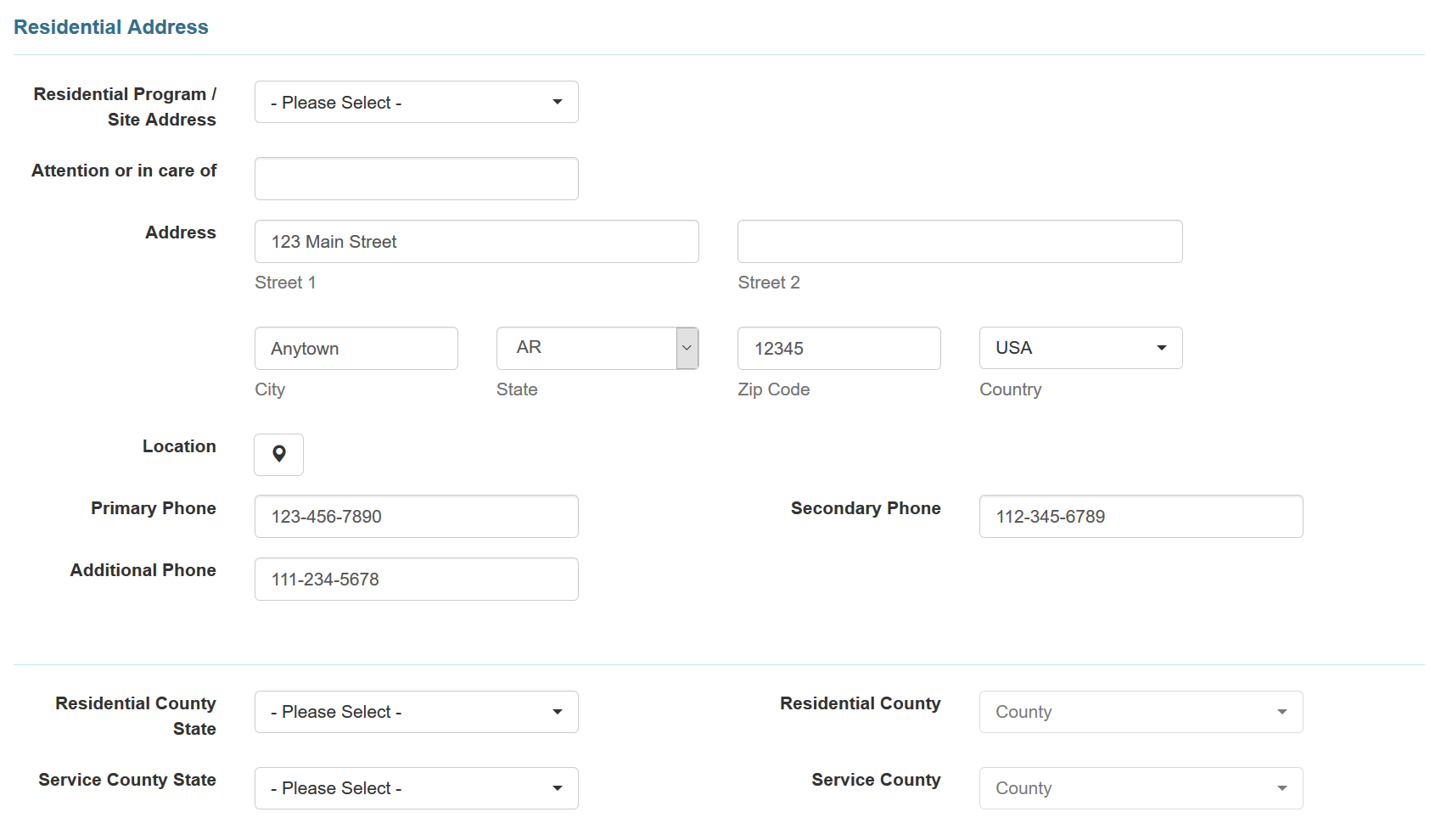Click the Attention or in care of field

click(416, 178)
